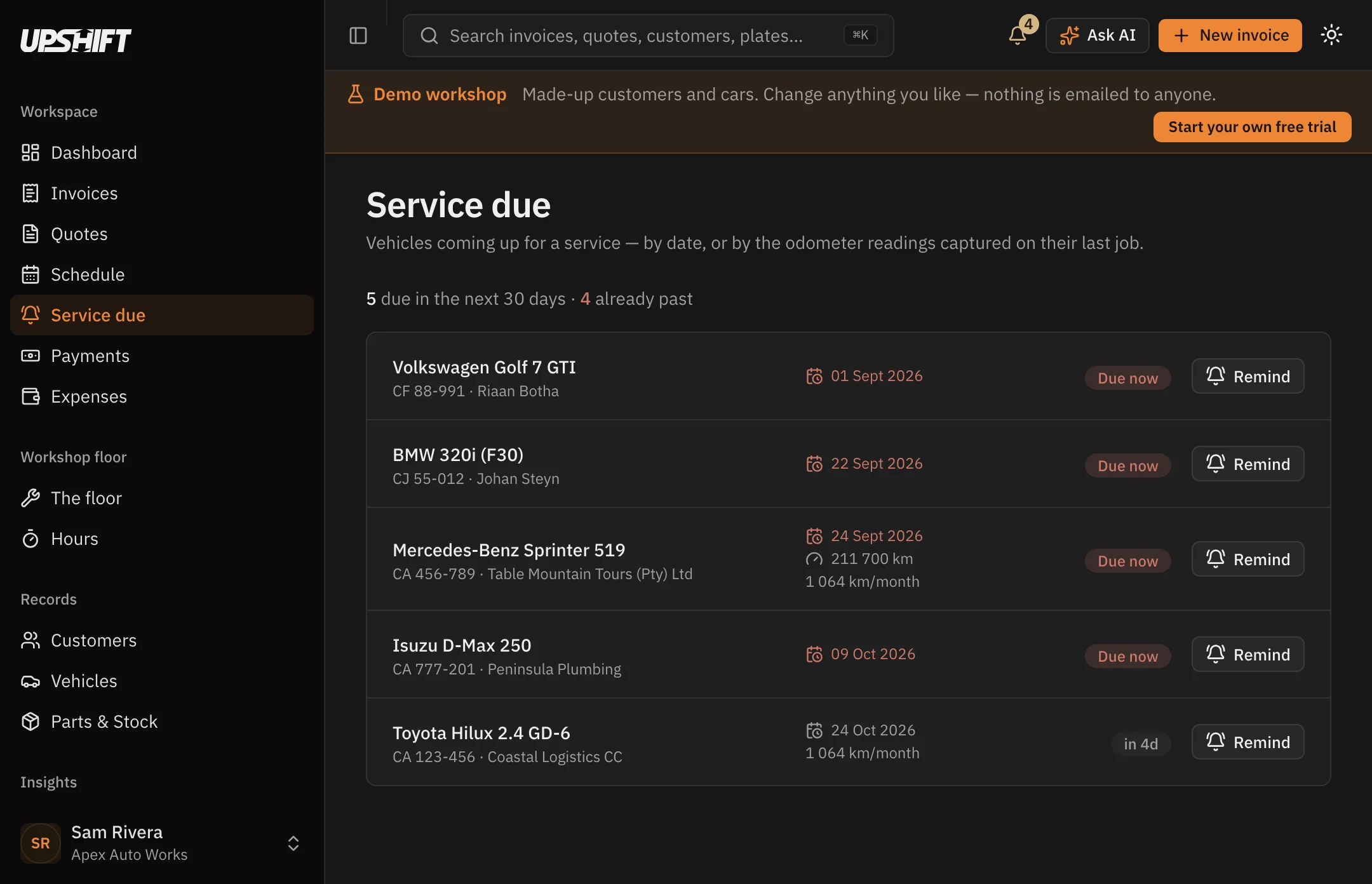Image resolution: width=1372 pixels, height=884 pixels.
Task: Click the Customers people icon
Action: (30, 640)
